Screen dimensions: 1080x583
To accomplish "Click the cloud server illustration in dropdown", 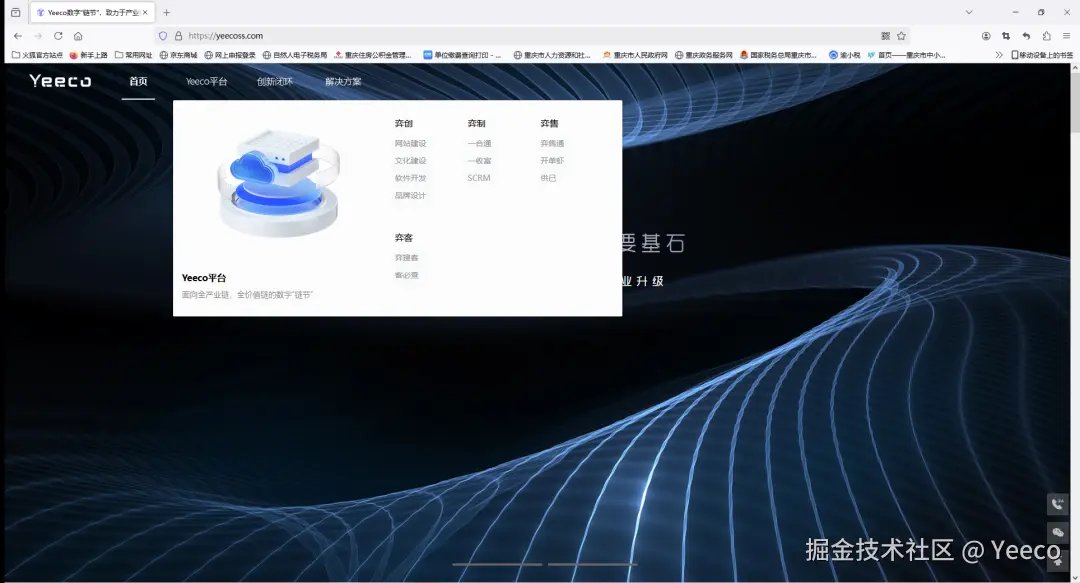I will tap(279, 183).
